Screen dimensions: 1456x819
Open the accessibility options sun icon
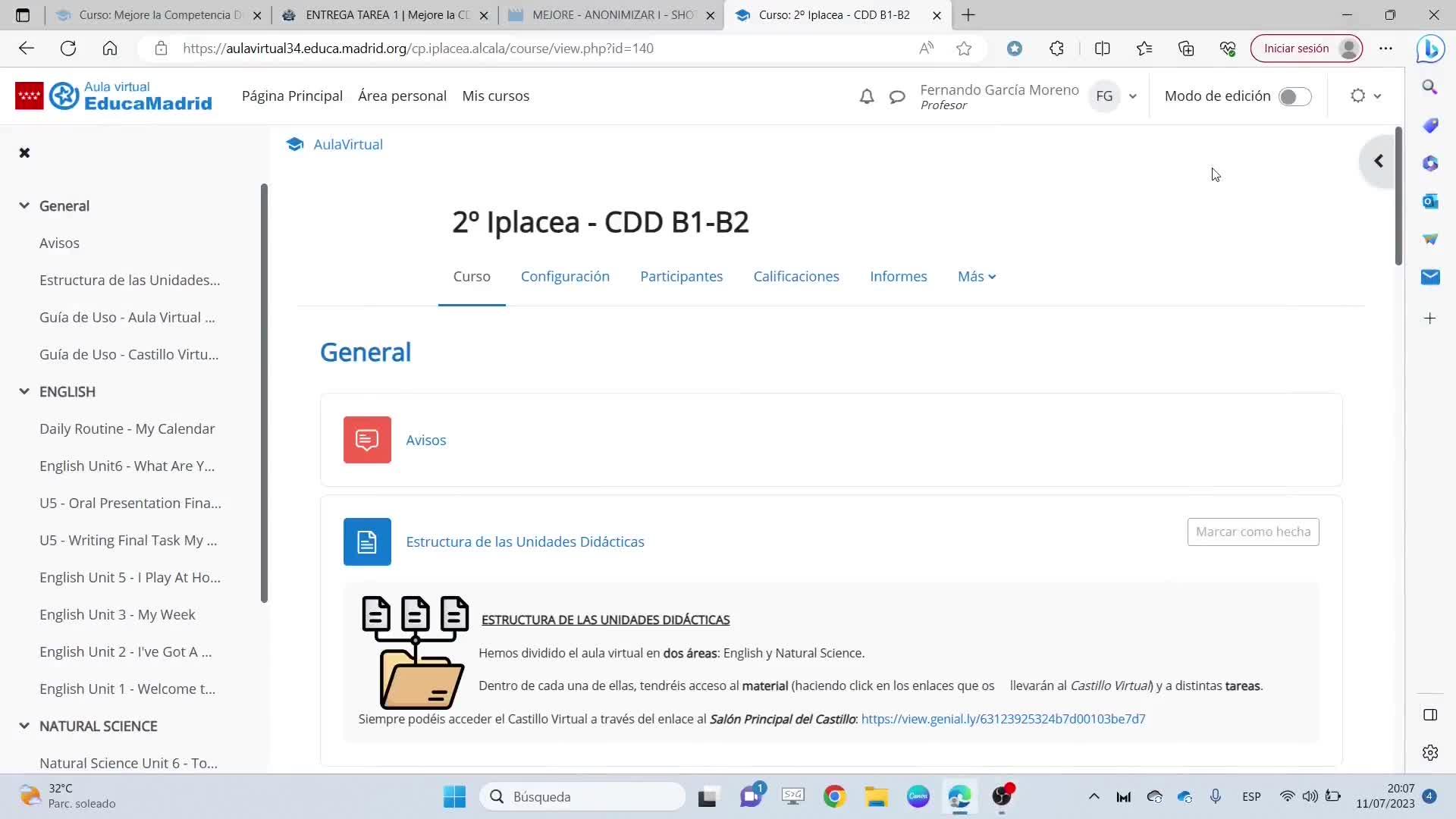(1357, 96)
